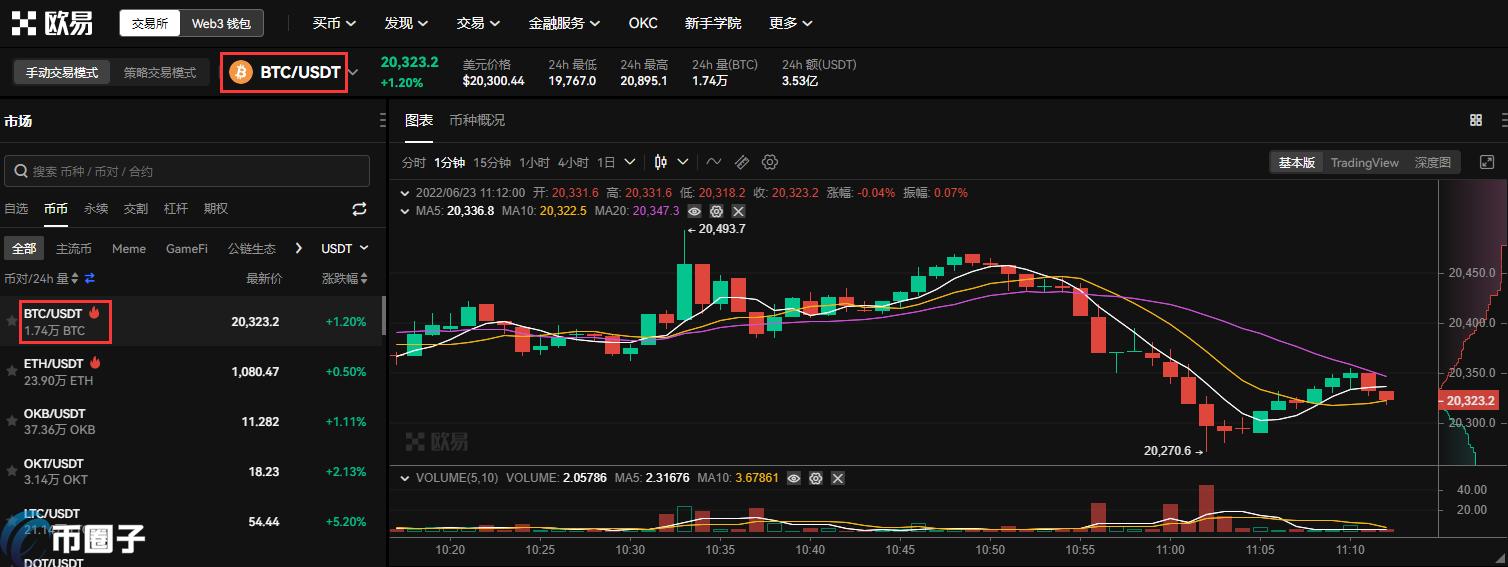1508x567 pixels.
Task: Open the 发现 dropdown menu
Action: pos(406,23)
